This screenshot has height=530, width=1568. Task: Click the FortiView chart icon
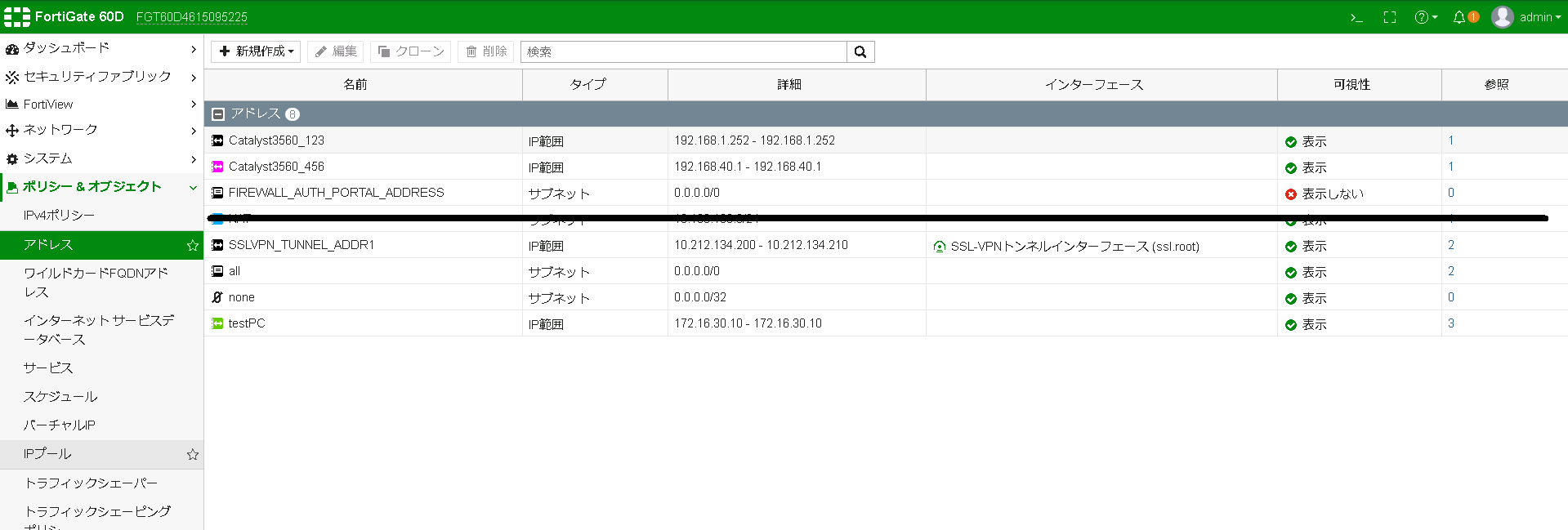11,104
